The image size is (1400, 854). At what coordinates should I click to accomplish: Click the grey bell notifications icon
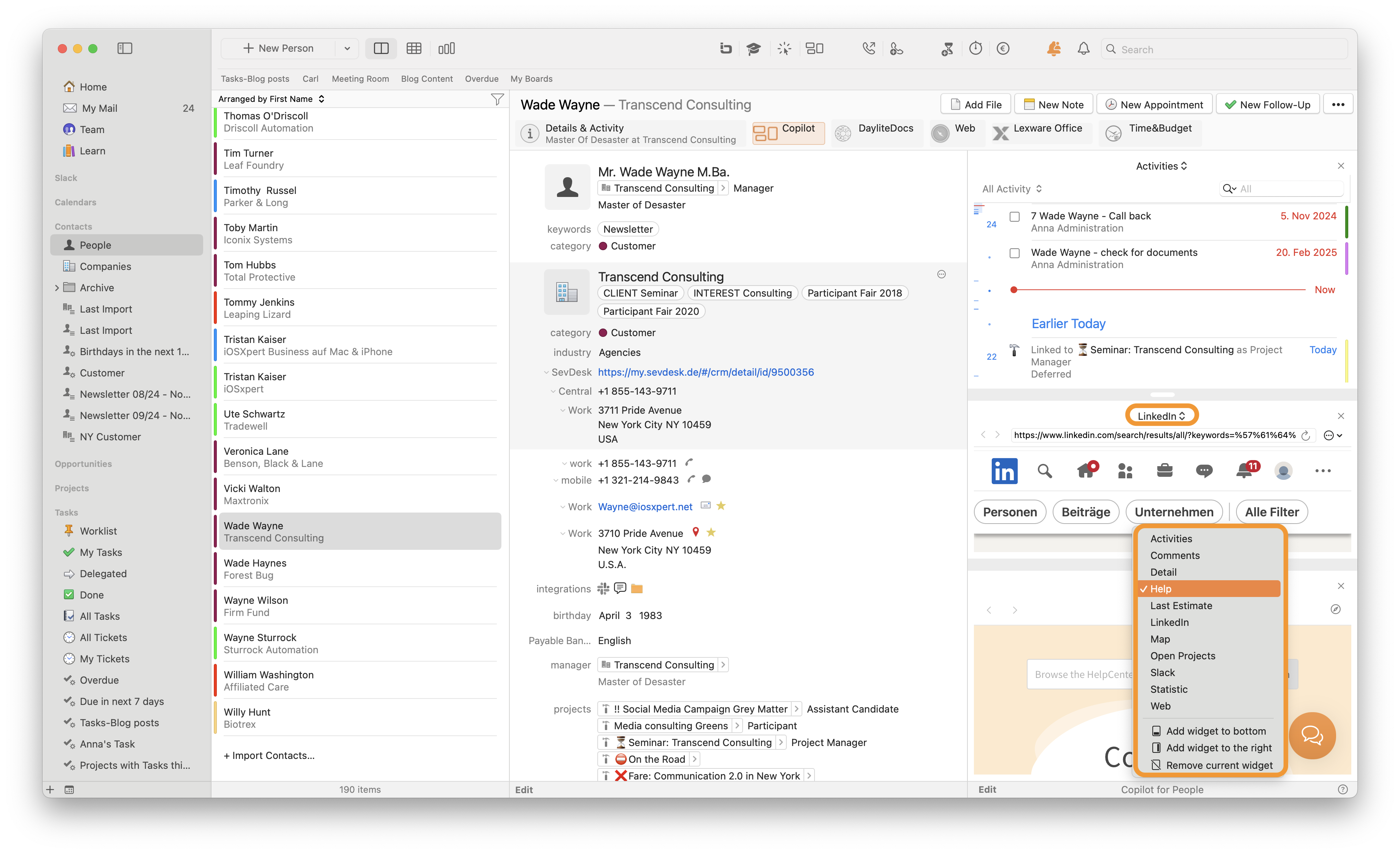pos(1083,48)
